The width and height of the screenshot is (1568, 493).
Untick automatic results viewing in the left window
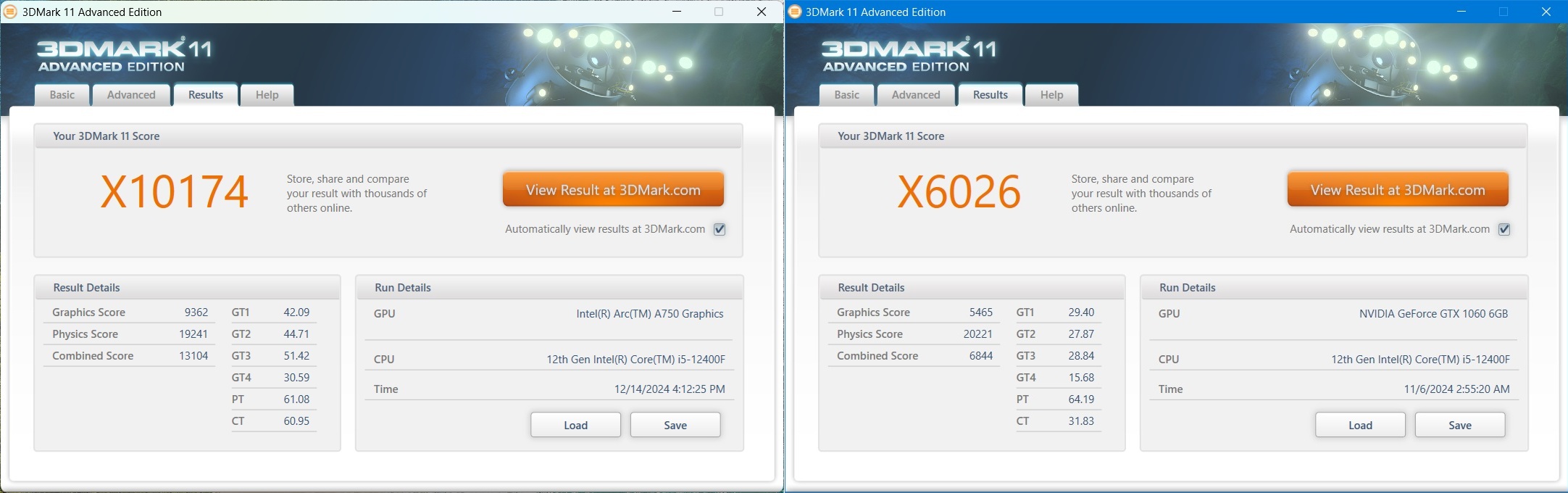coord(720,229)
